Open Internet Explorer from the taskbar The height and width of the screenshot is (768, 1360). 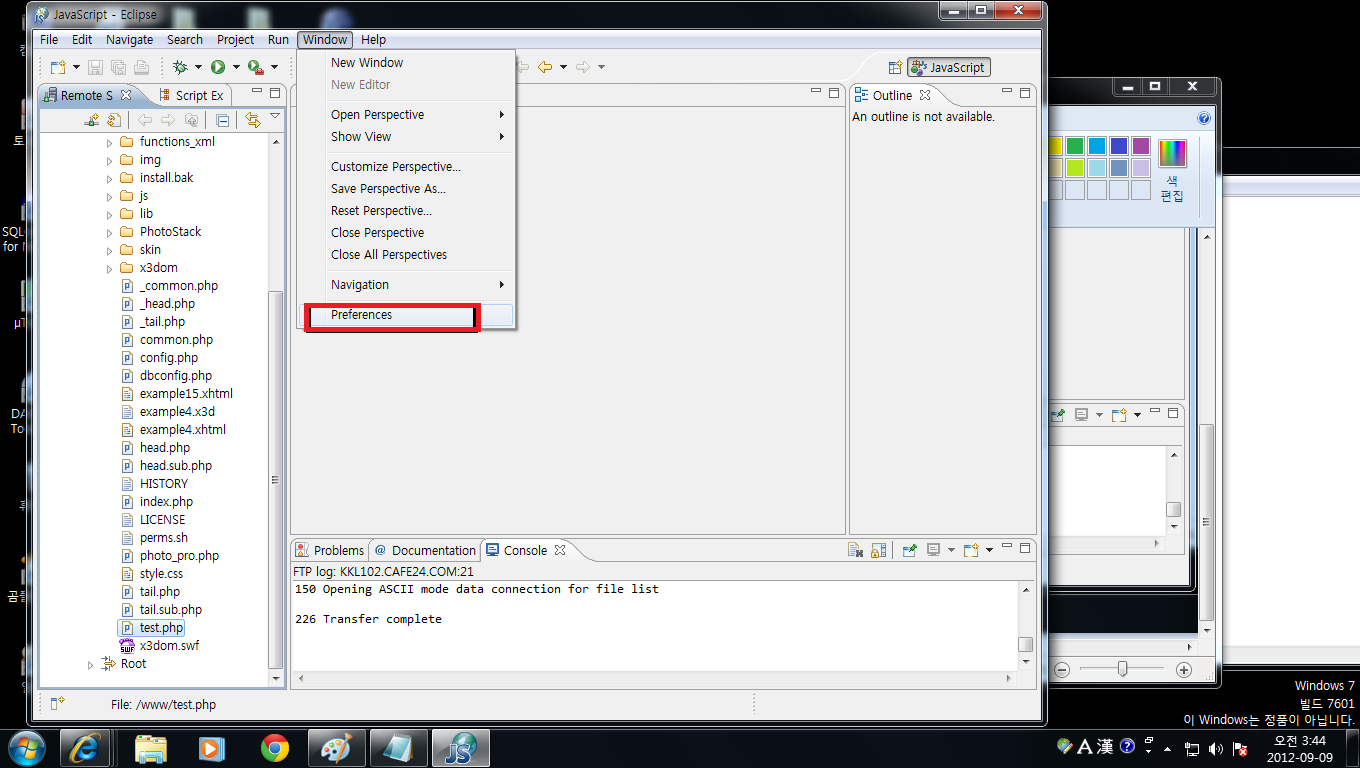coord(85,748)
